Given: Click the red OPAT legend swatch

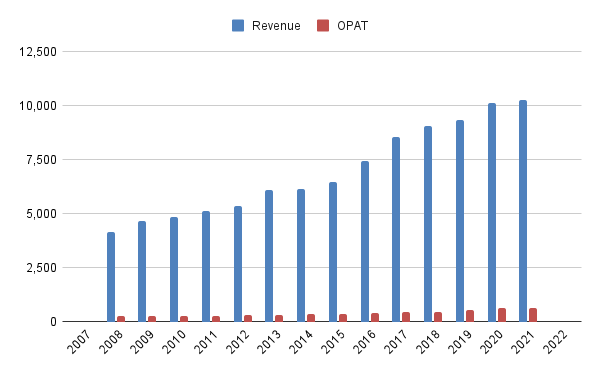Looking at the screenshot, I should point(323,26).
